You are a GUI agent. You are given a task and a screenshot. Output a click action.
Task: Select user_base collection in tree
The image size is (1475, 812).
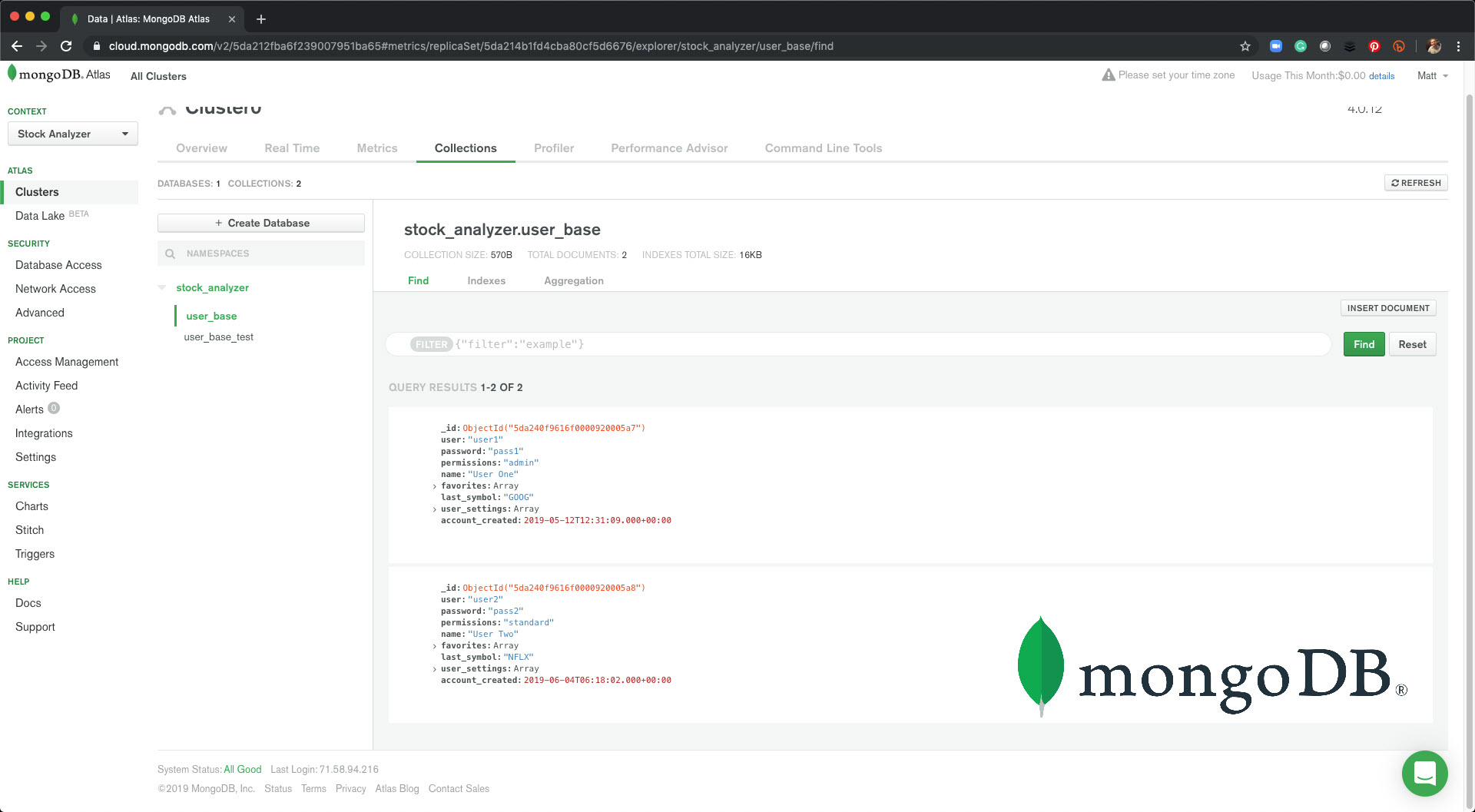(x=211, y=316)
